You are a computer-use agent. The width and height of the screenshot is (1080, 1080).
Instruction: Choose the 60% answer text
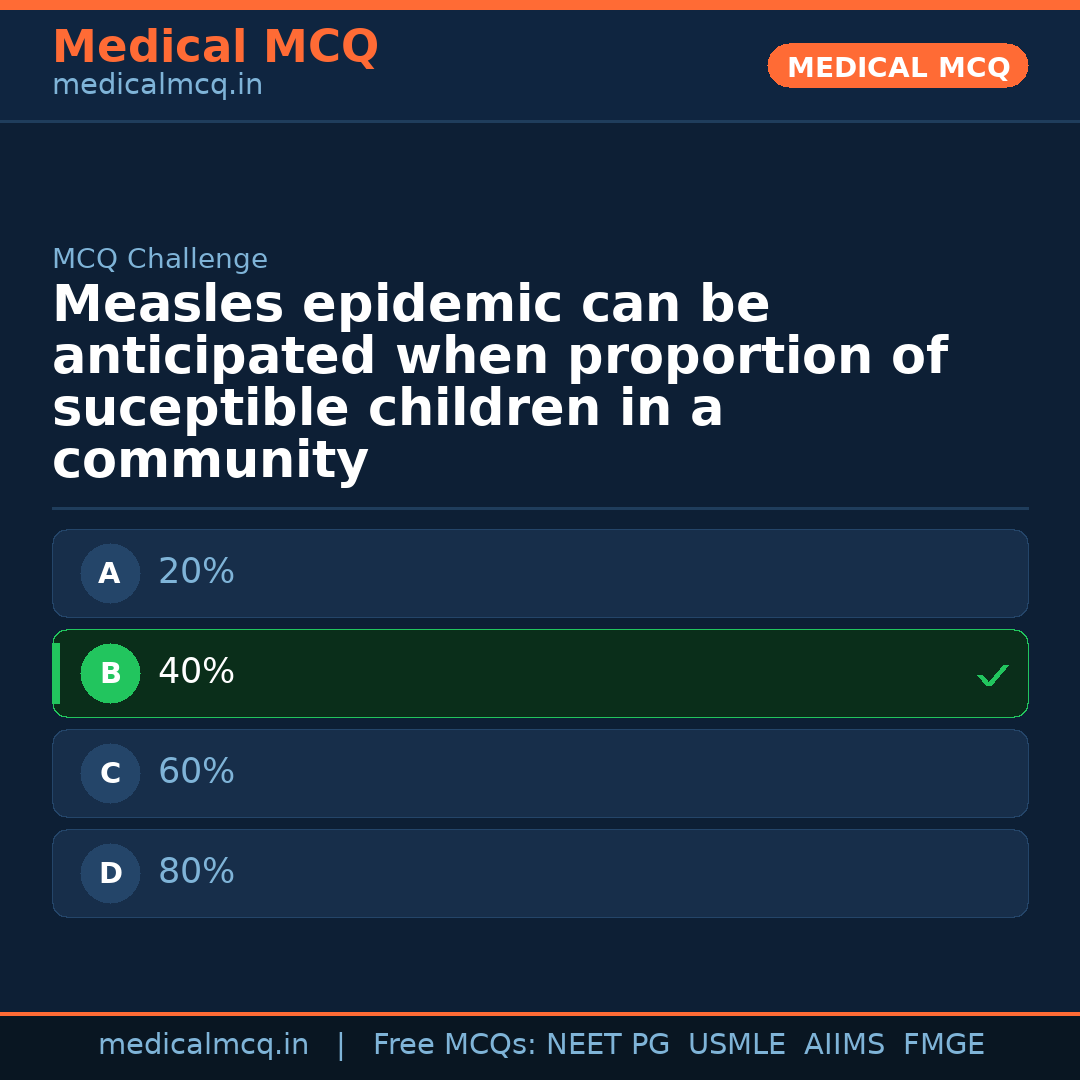(x=196, y=772)
